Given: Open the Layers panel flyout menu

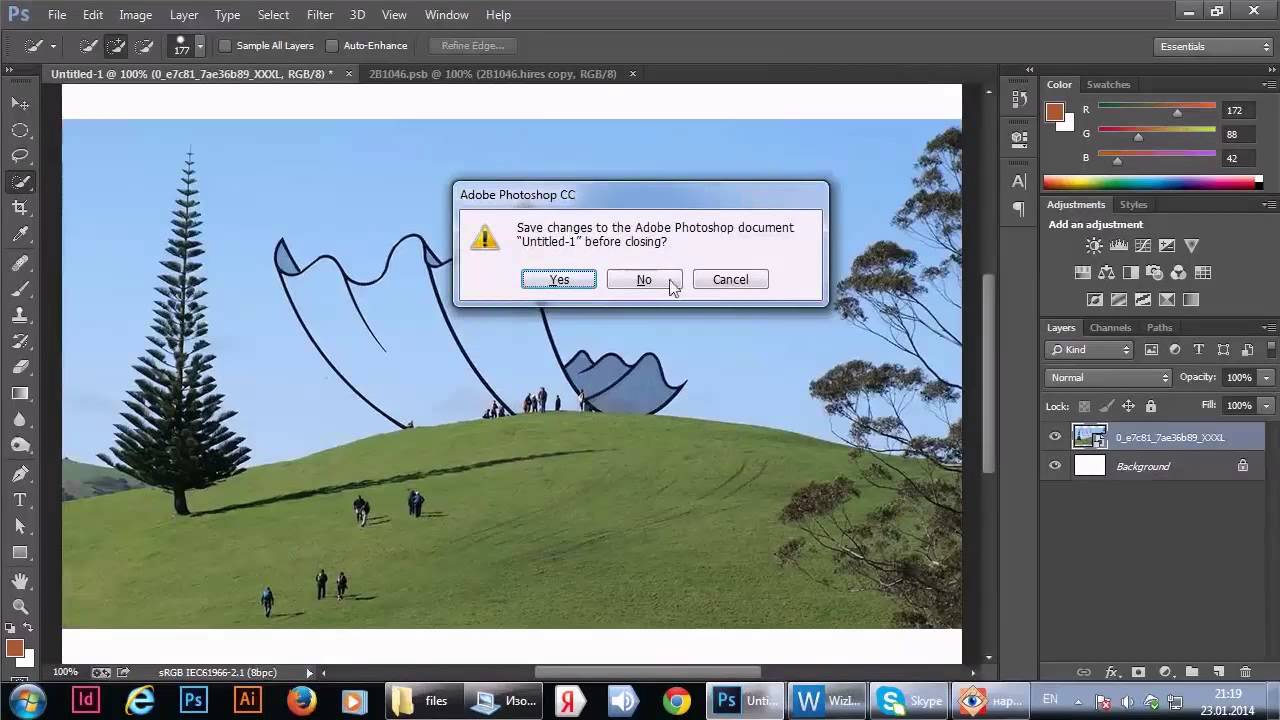Looking at the screenshot, I should coord(1270,328).
